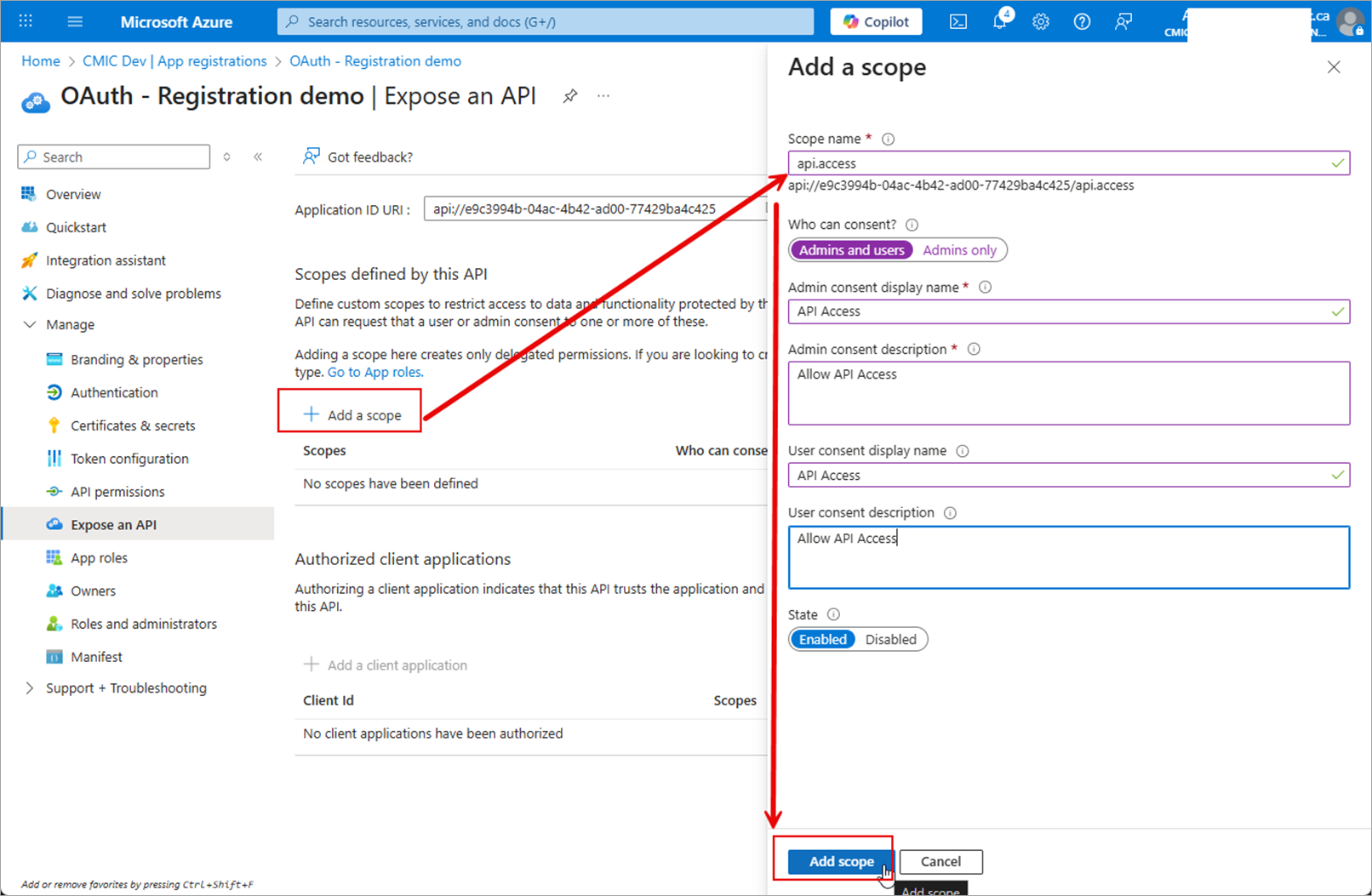This screenshot has height=896, width=1372.
Task: Follow the Go to App roles link
Action: pyautogui.click(x=374, y=373)
